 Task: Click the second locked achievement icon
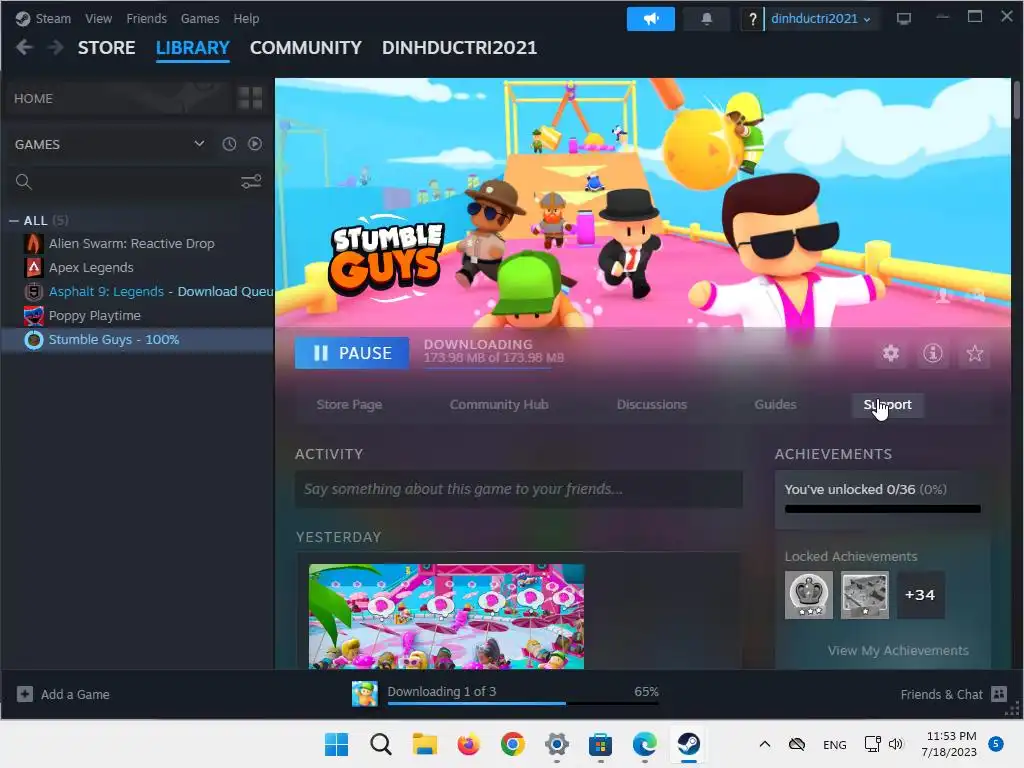[x=865, y=595]
